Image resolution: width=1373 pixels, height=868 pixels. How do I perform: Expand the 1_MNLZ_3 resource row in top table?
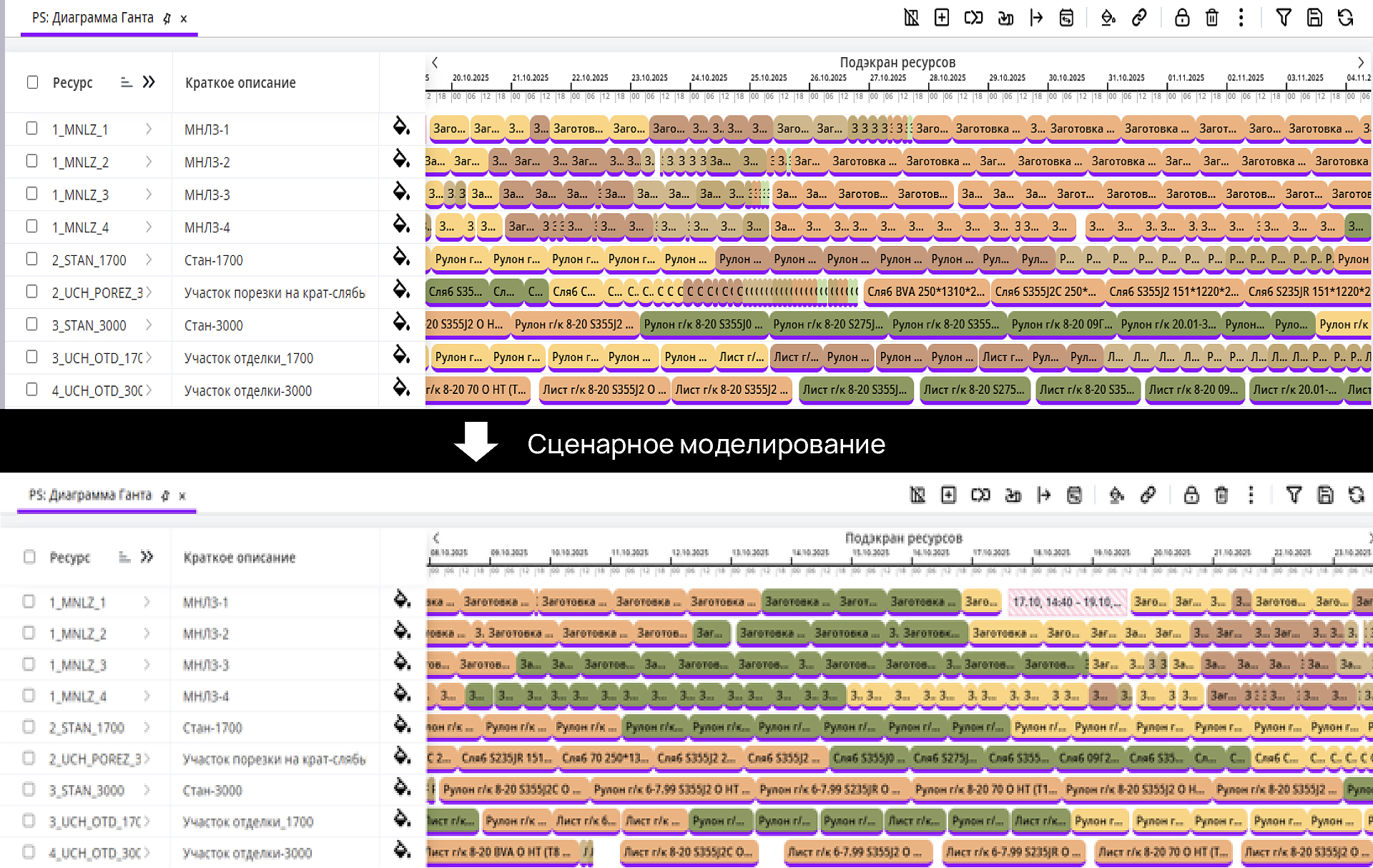[149, 194]
